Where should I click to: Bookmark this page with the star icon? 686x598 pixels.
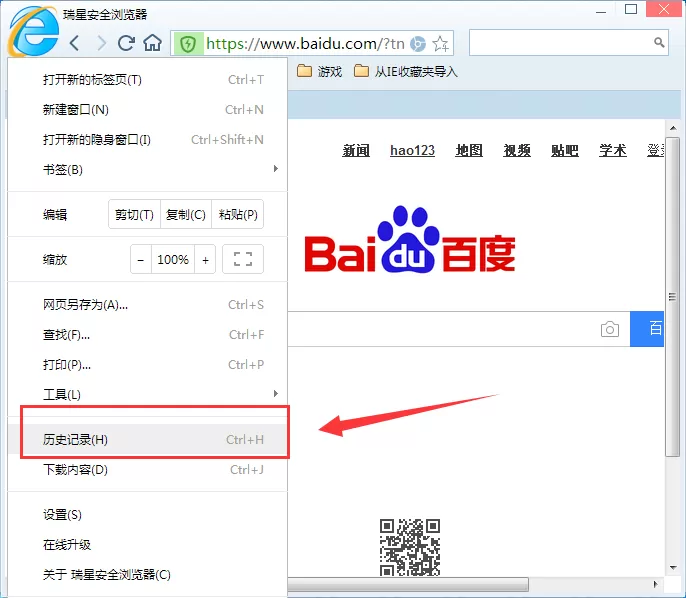[440, 44]
